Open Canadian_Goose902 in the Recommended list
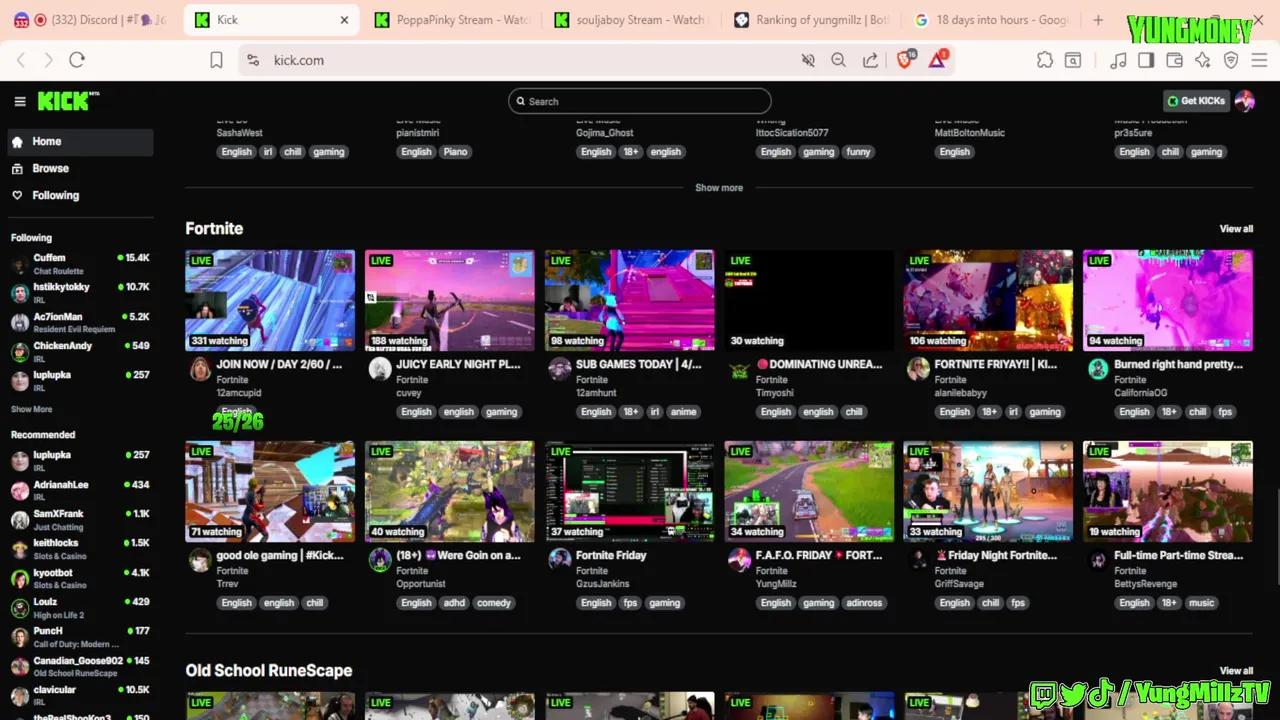The width and height of the screenshot is (1280, 720). 80,666
